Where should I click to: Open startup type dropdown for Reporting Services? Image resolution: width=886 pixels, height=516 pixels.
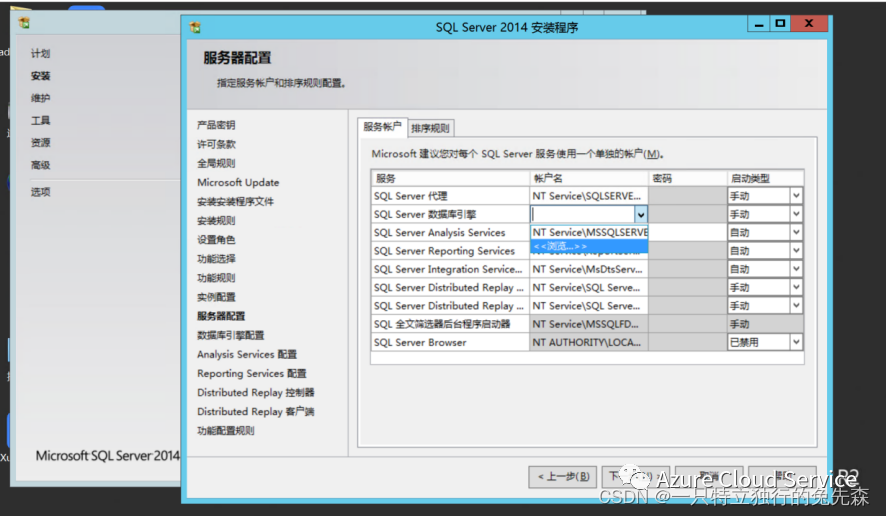click(796, 251)
